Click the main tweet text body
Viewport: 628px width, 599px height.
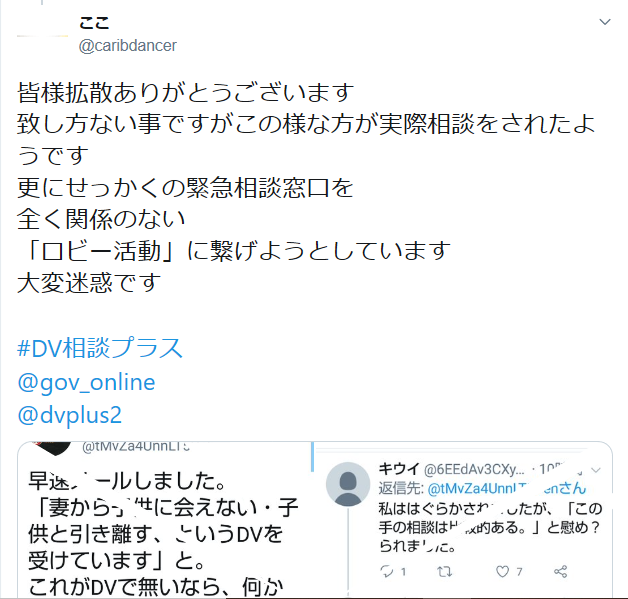(306, 187)
